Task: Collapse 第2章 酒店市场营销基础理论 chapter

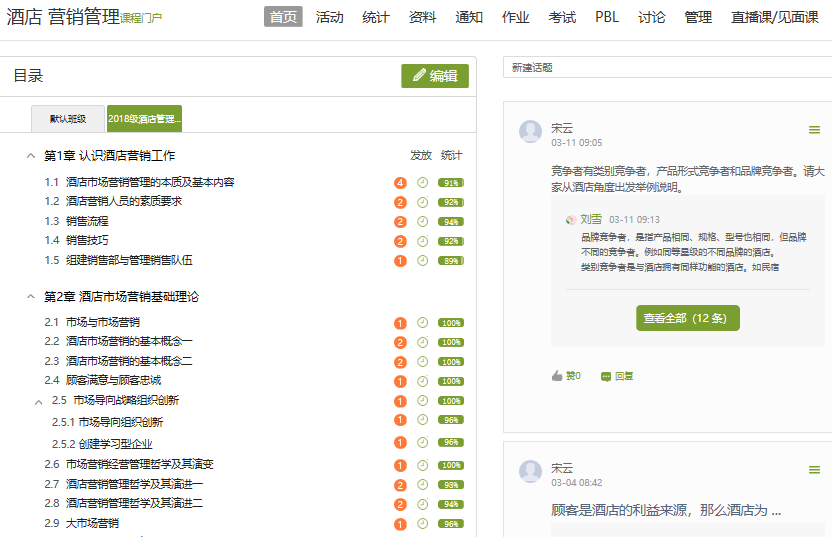Action: coord(30,297)
